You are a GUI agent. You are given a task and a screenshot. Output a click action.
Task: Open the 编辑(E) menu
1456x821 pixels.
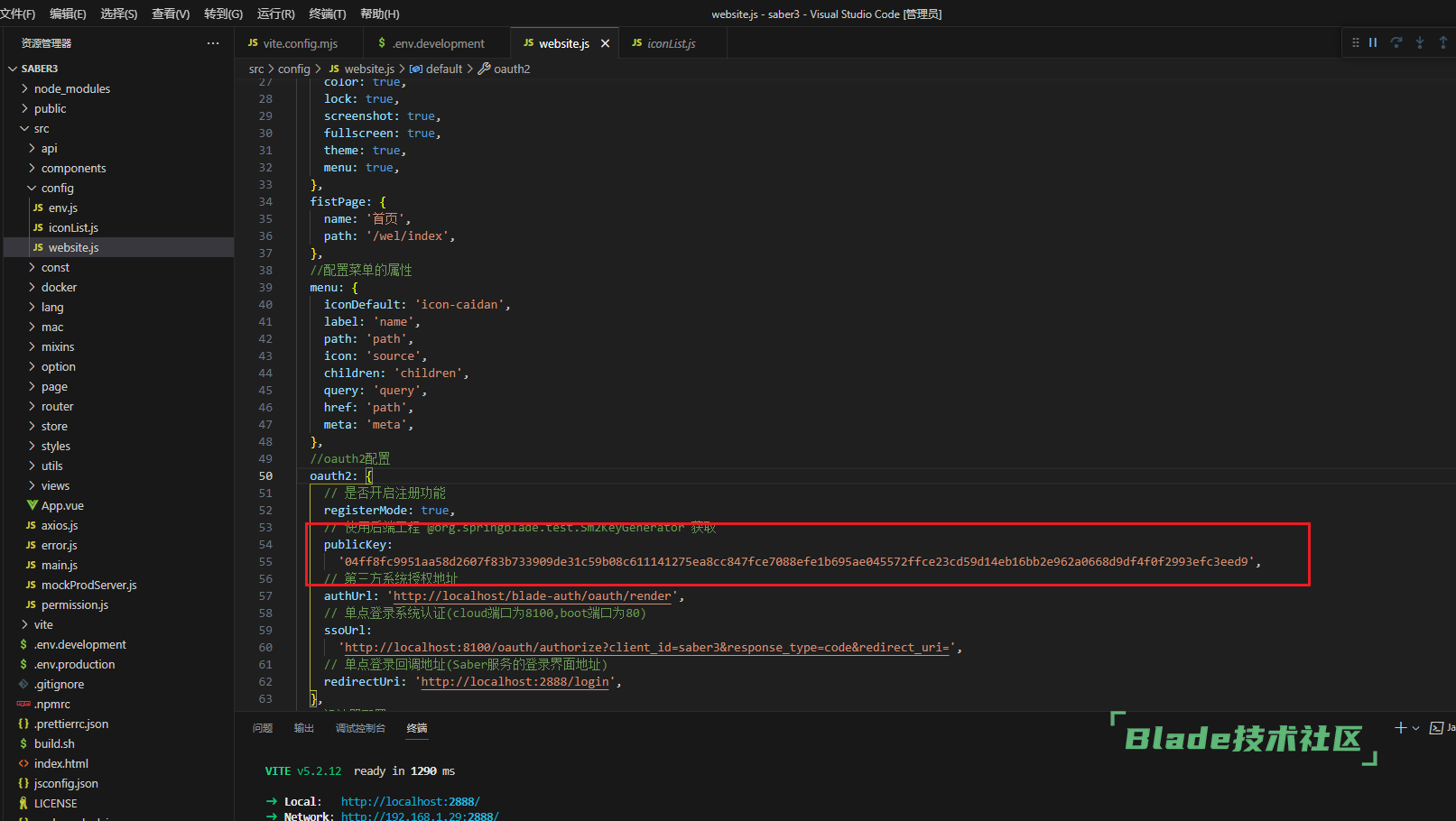point(68,14)
